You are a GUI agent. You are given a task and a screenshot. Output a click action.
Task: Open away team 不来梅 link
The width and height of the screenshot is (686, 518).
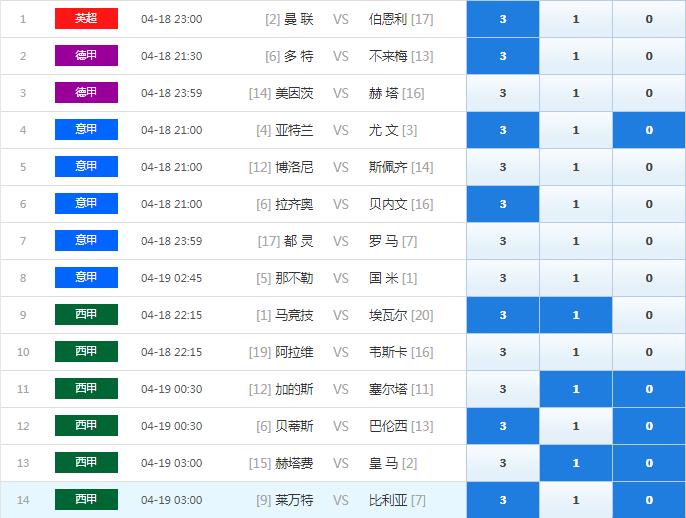click(x=388, y=56)
